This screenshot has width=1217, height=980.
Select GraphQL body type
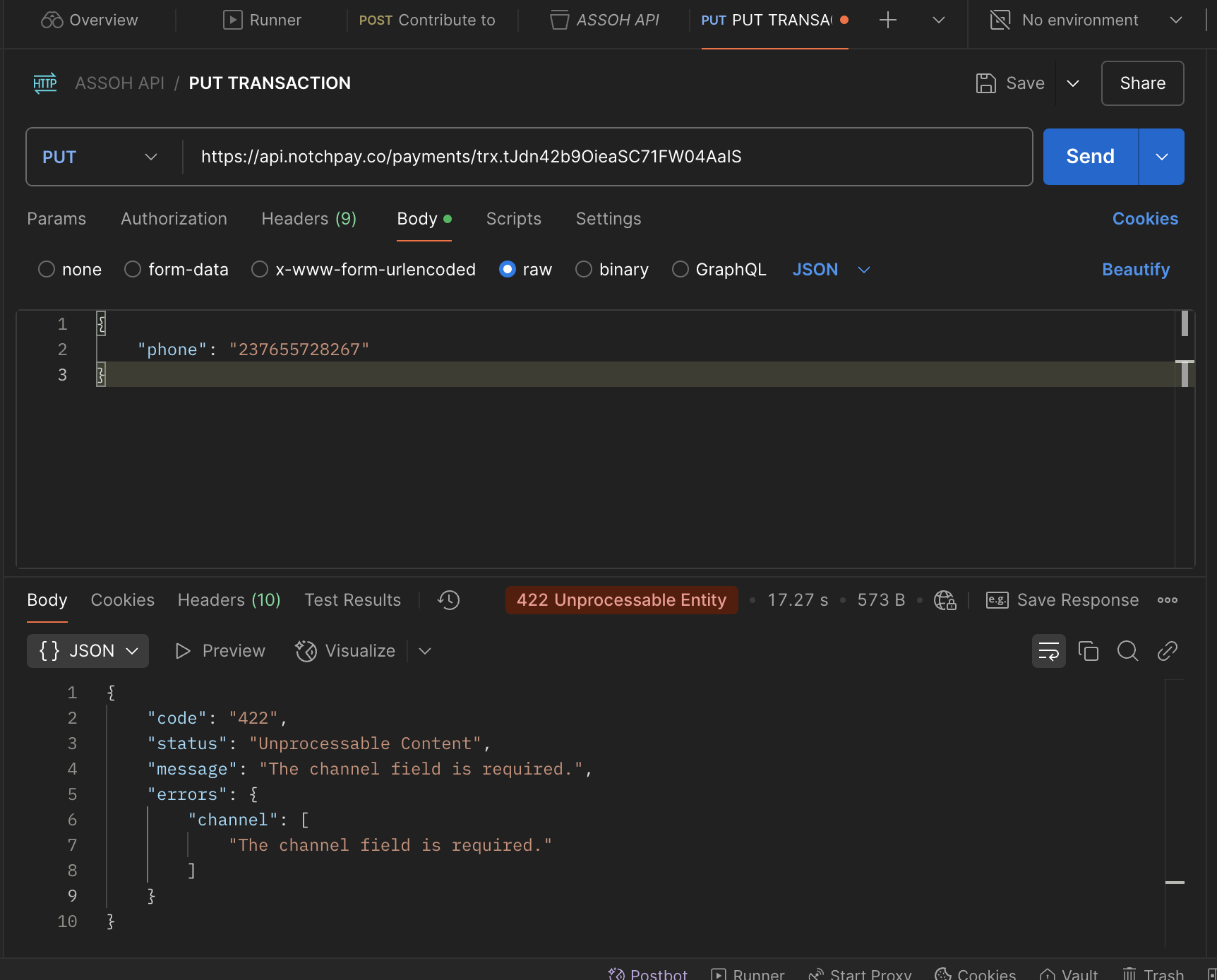point(681,270)
